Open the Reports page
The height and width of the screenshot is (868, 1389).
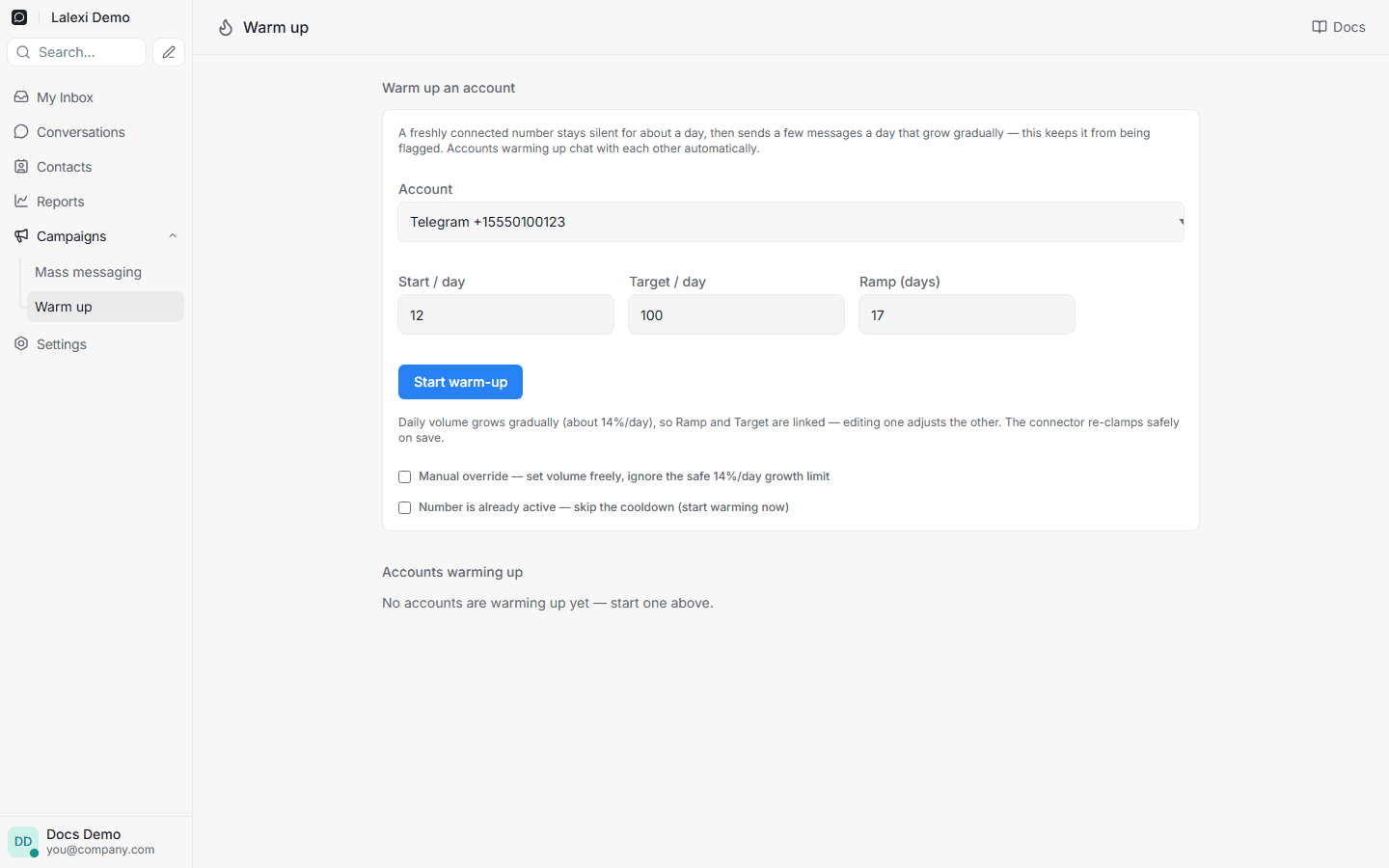tap(95, 202)
